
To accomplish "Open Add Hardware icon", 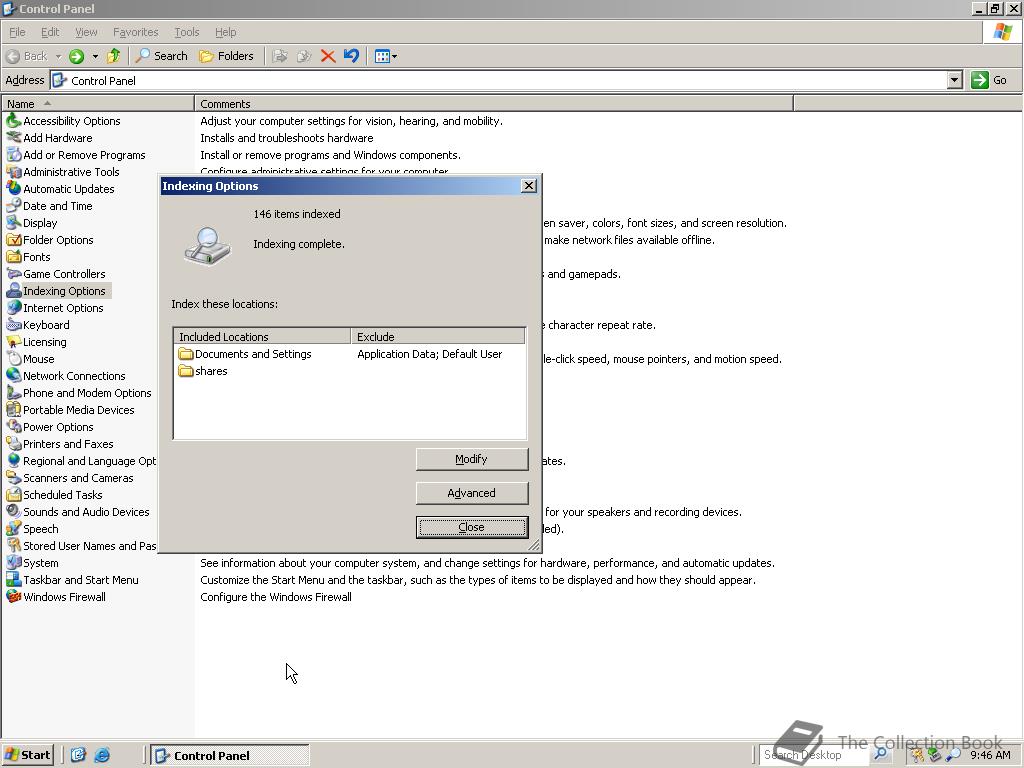I will click(14, 138).
